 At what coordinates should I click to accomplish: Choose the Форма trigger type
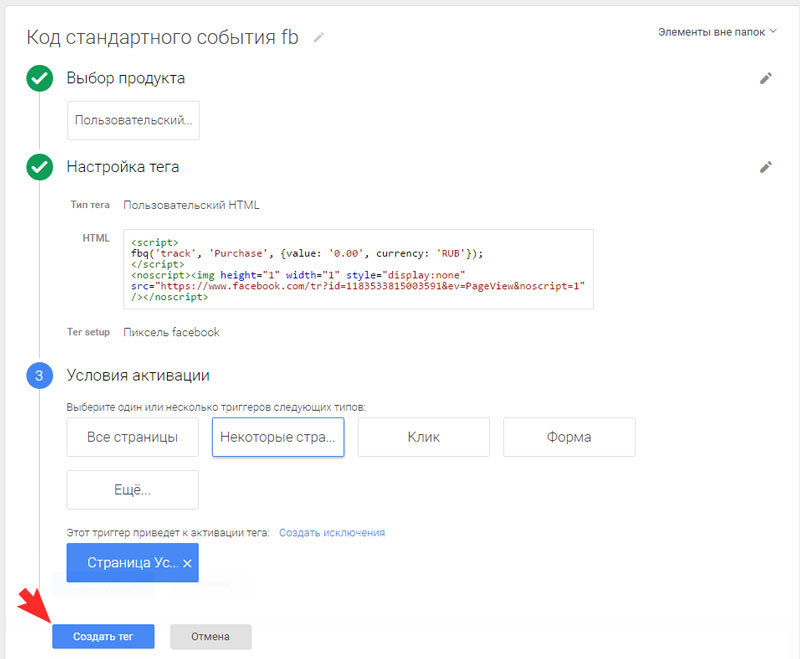point(569,437)
